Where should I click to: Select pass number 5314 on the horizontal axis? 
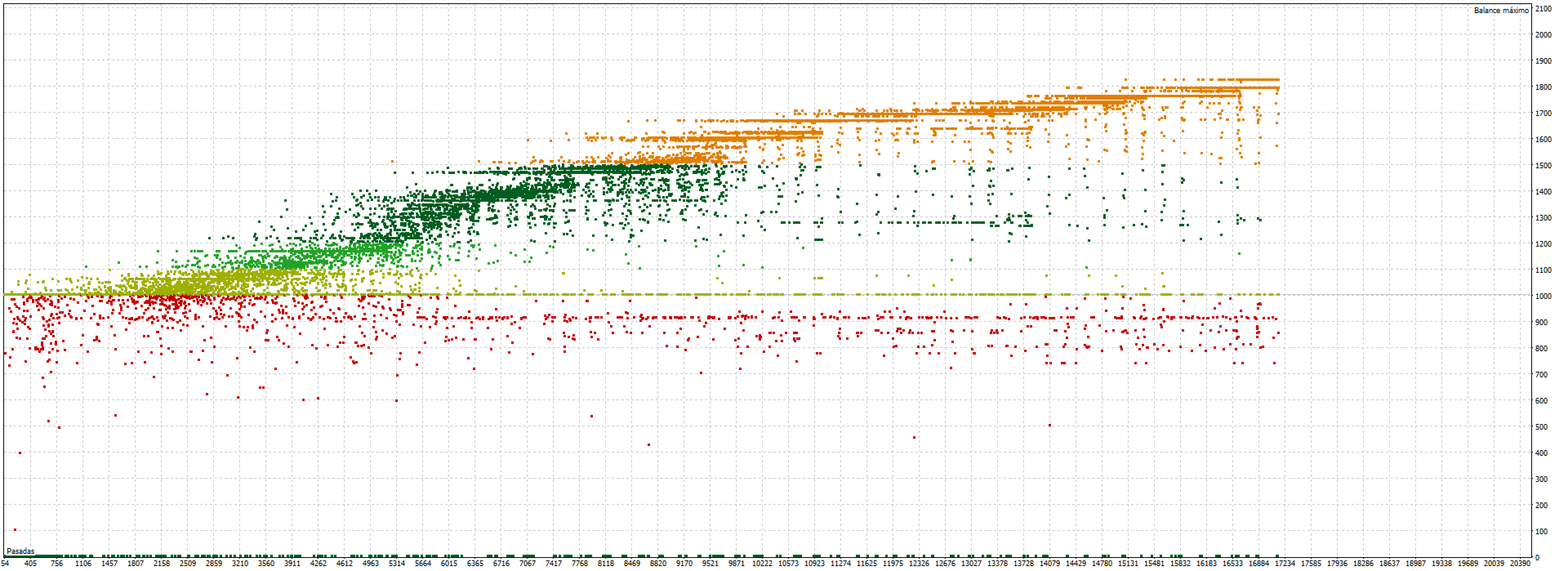click(397, 564)
